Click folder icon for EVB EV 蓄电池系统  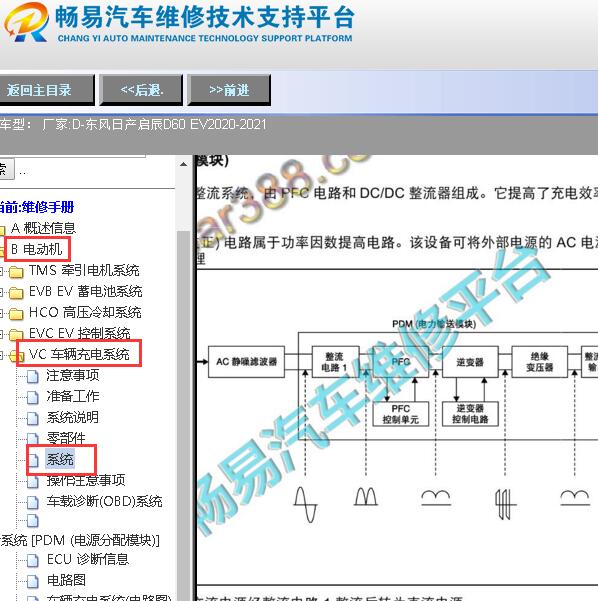[16, 293]
